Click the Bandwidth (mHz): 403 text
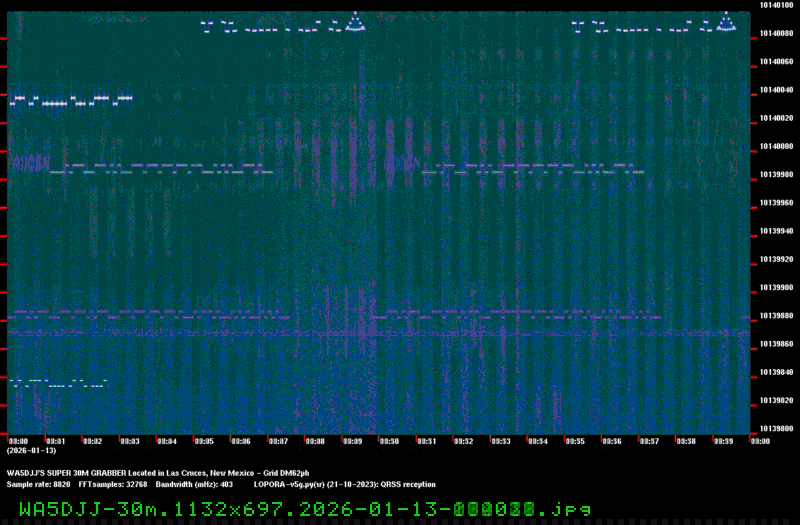Screen dimensions: 800x525 pyautogui.click(x=194, y=484)
